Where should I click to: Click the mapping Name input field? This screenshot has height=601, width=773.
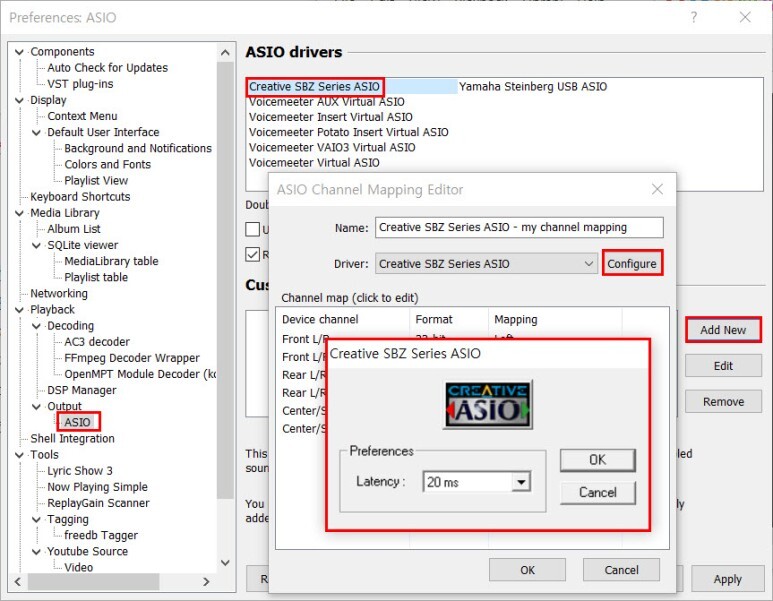(519, 227)
